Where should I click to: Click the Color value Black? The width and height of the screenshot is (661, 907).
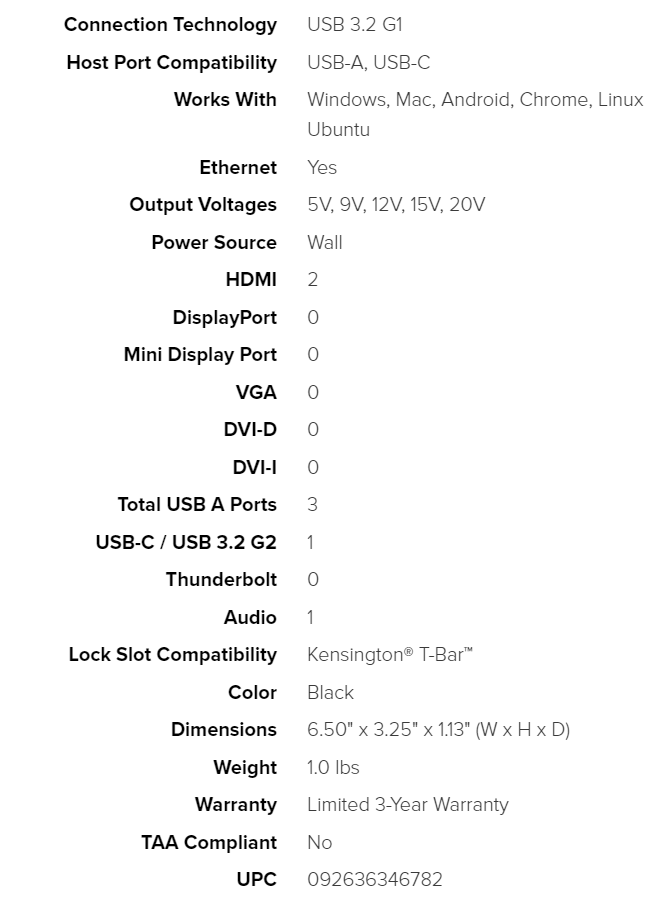pos(330,693)
